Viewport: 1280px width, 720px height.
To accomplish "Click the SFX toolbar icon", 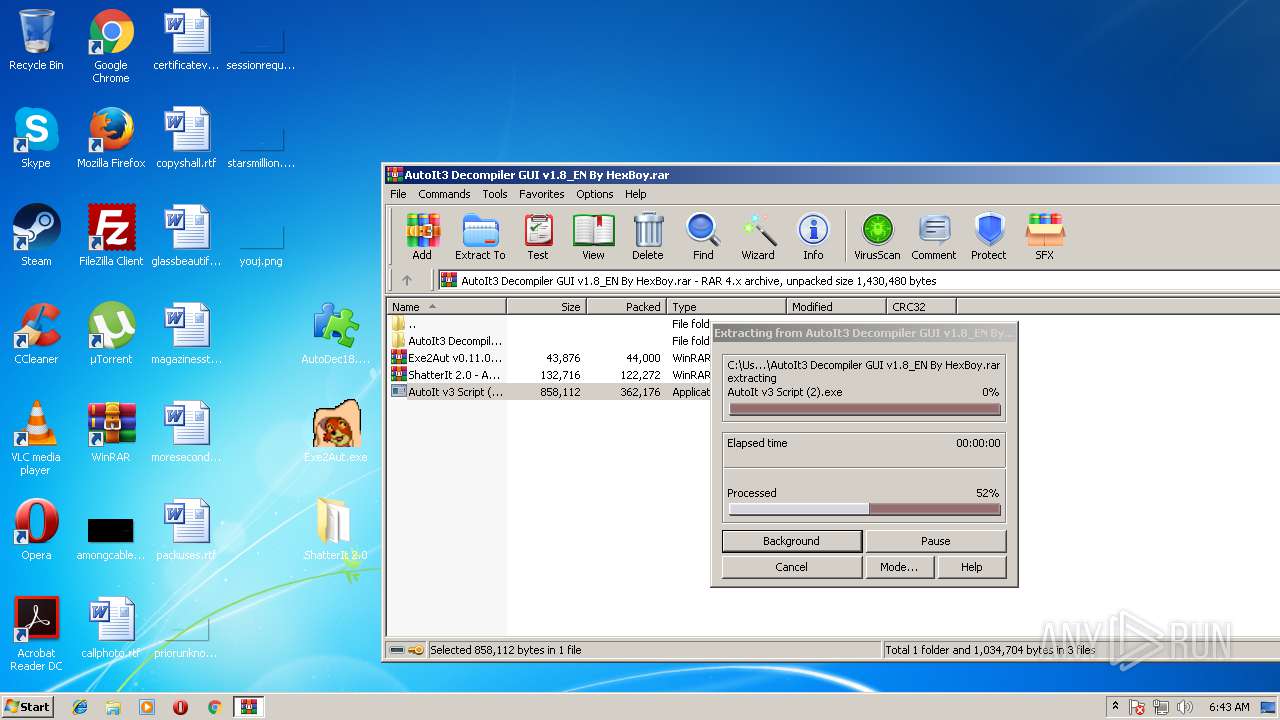I will [x=1044, y=237].
